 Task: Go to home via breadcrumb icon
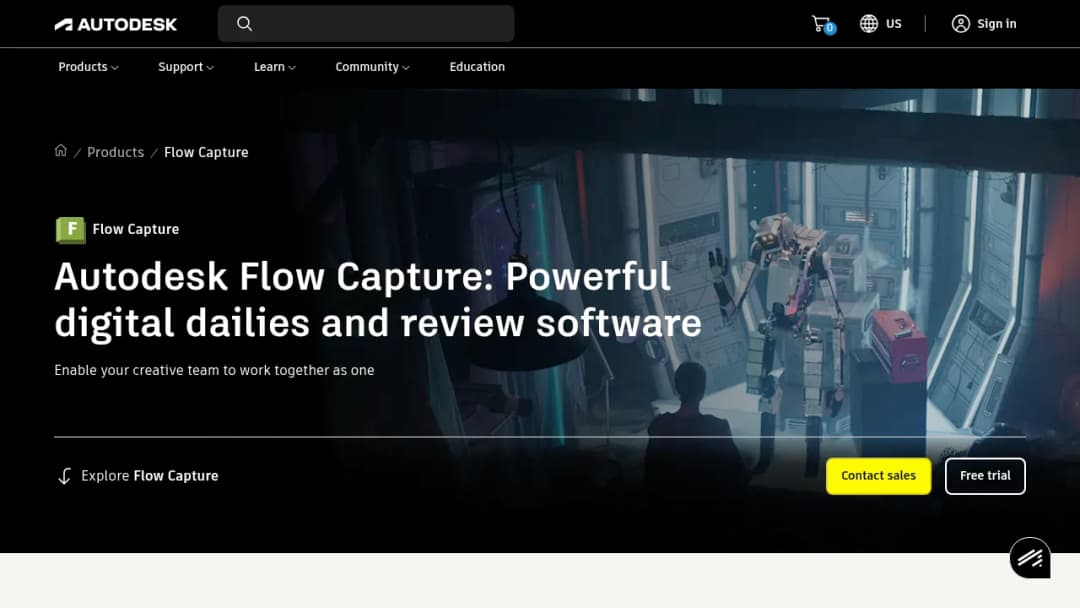click(x=61, y=151)
